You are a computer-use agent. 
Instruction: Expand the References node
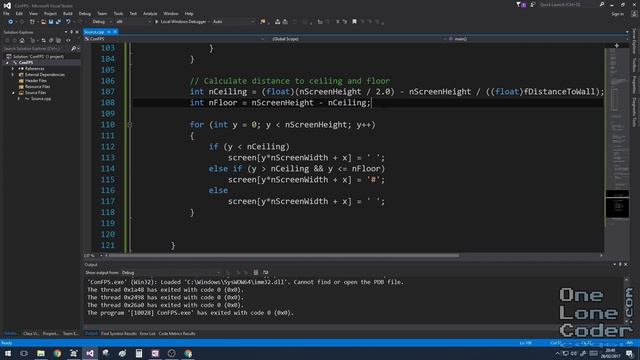[x=13, y=69]
